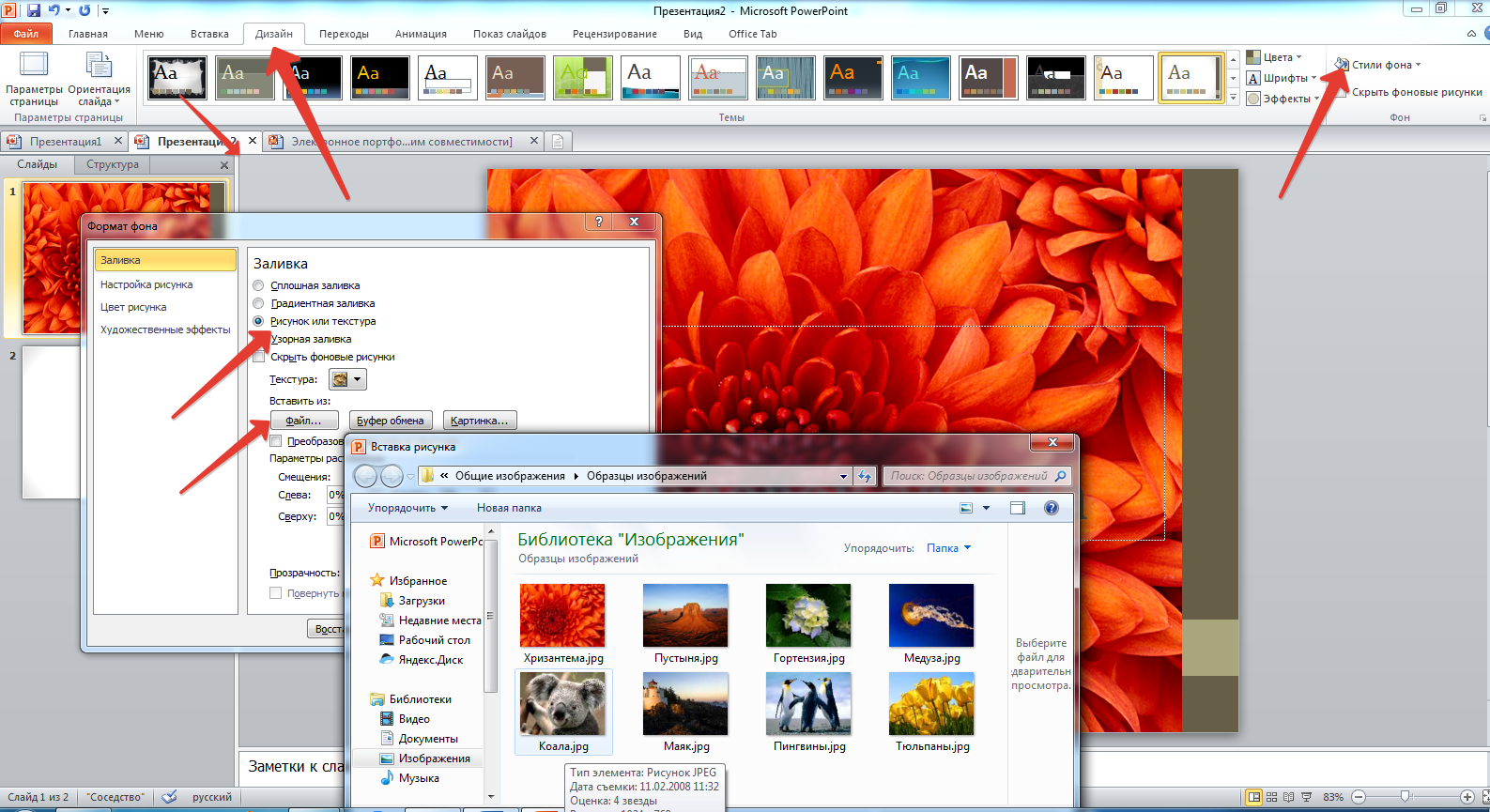Switch to the Вставка ribbon tab
The height and width of the screenshot is (812, 1490).
[x=209, y=34]
